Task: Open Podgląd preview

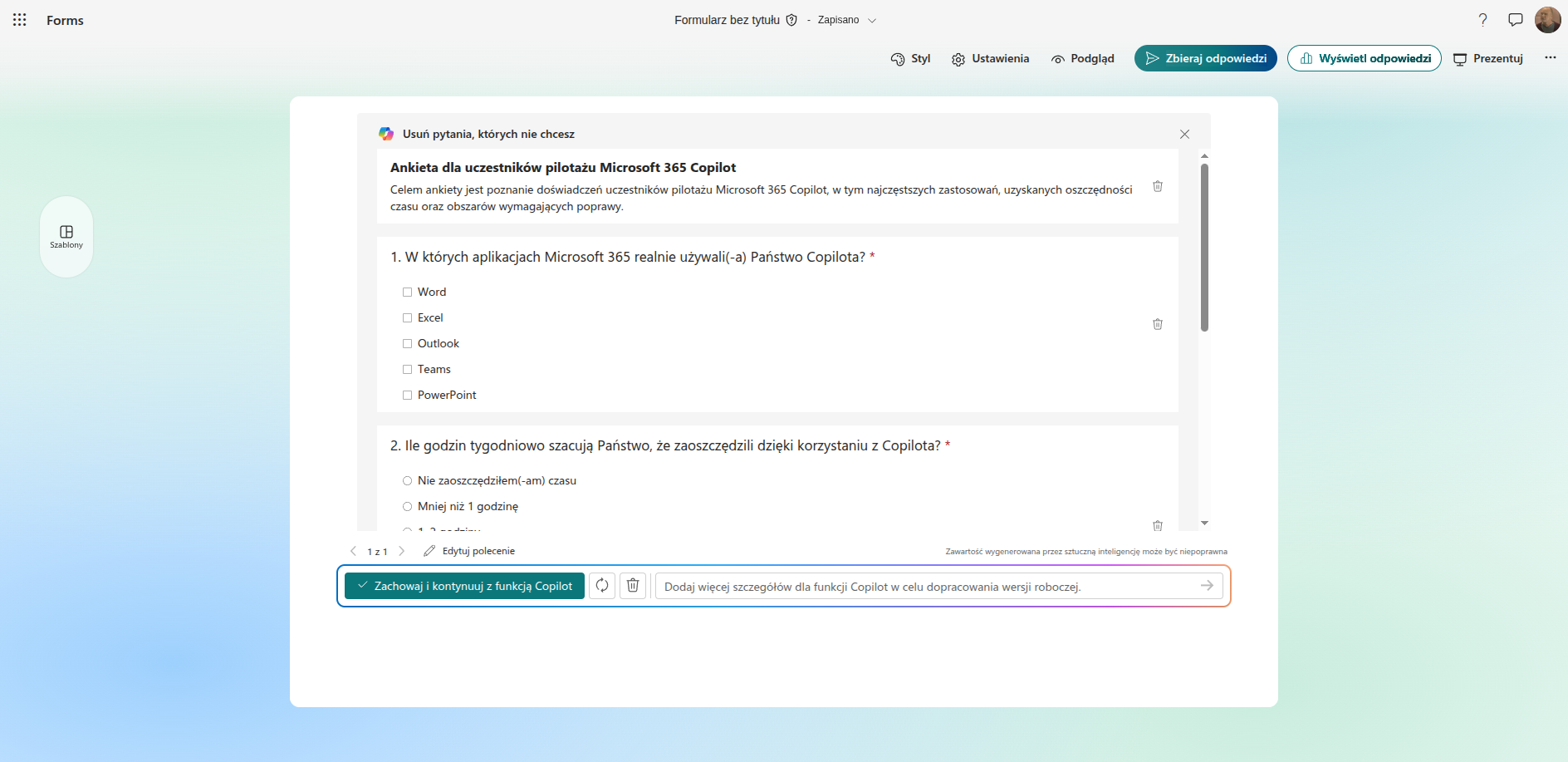Action: (x=1082, y=59)
